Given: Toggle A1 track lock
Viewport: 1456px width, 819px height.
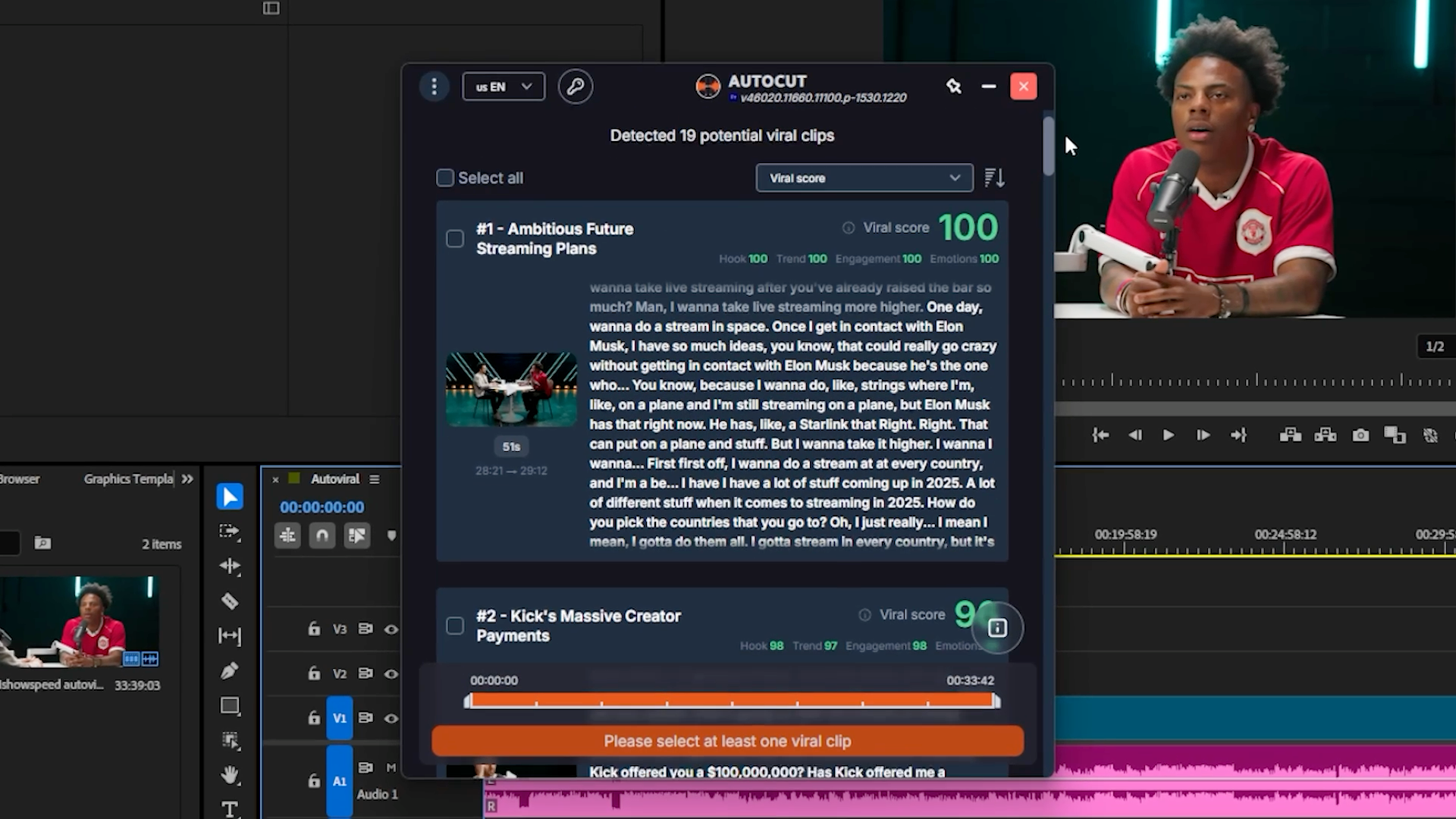Looking at the screenshot, I should pos(314,780).
